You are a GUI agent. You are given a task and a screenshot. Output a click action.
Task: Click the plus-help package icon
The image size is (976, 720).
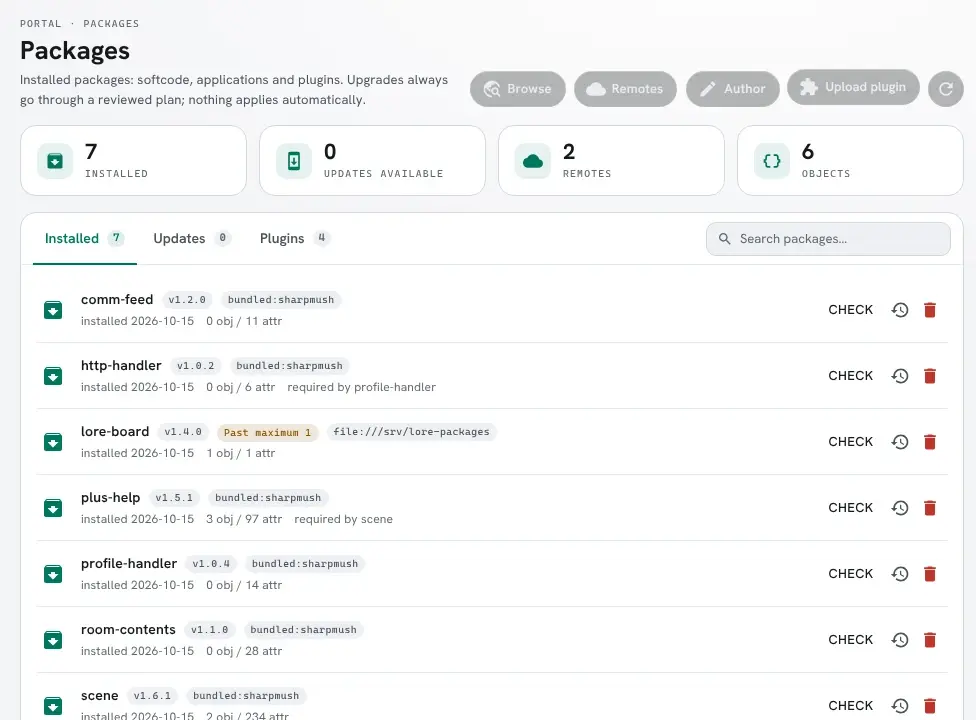pyautogui.click(x=53, y=508)
